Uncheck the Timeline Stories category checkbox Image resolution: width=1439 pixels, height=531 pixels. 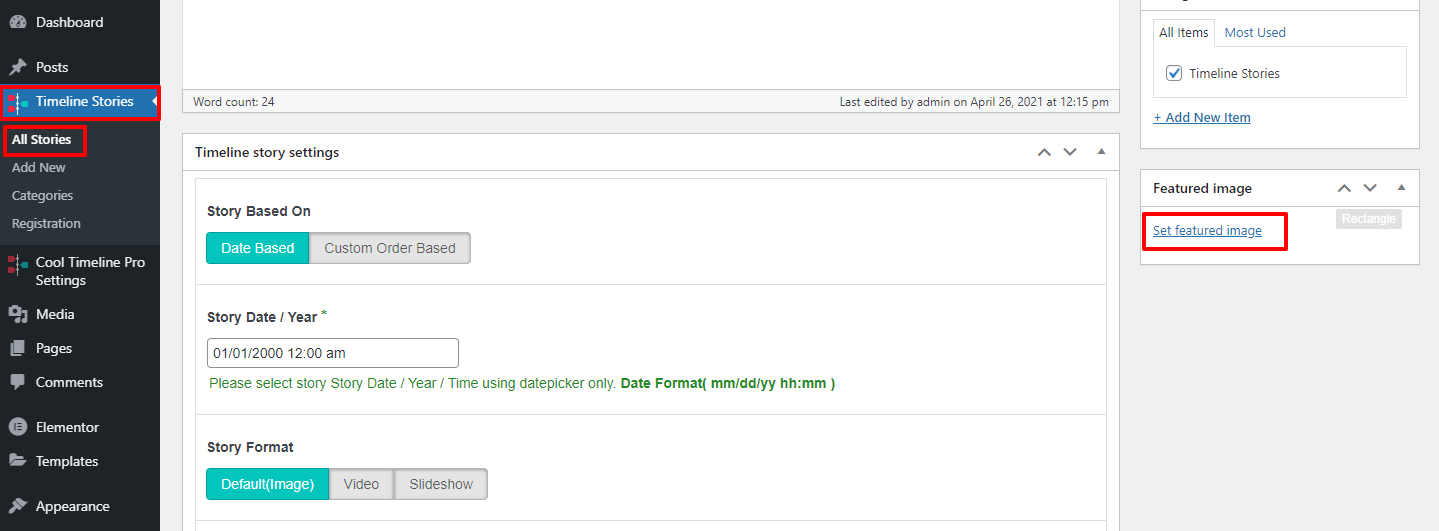click(x=1174, y=73)
